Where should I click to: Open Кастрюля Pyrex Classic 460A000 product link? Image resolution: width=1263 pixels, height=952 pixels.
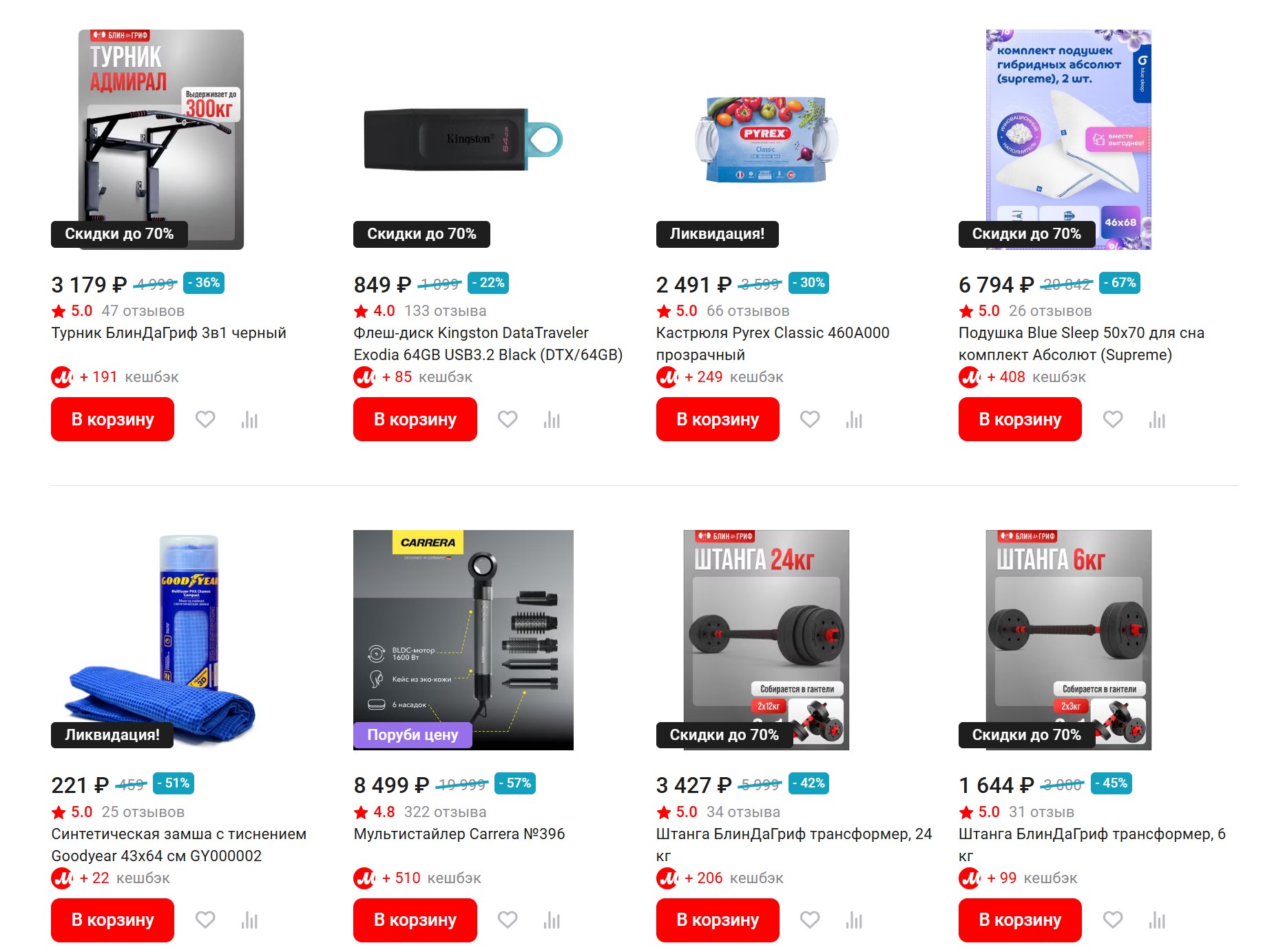tap(773, 343)
